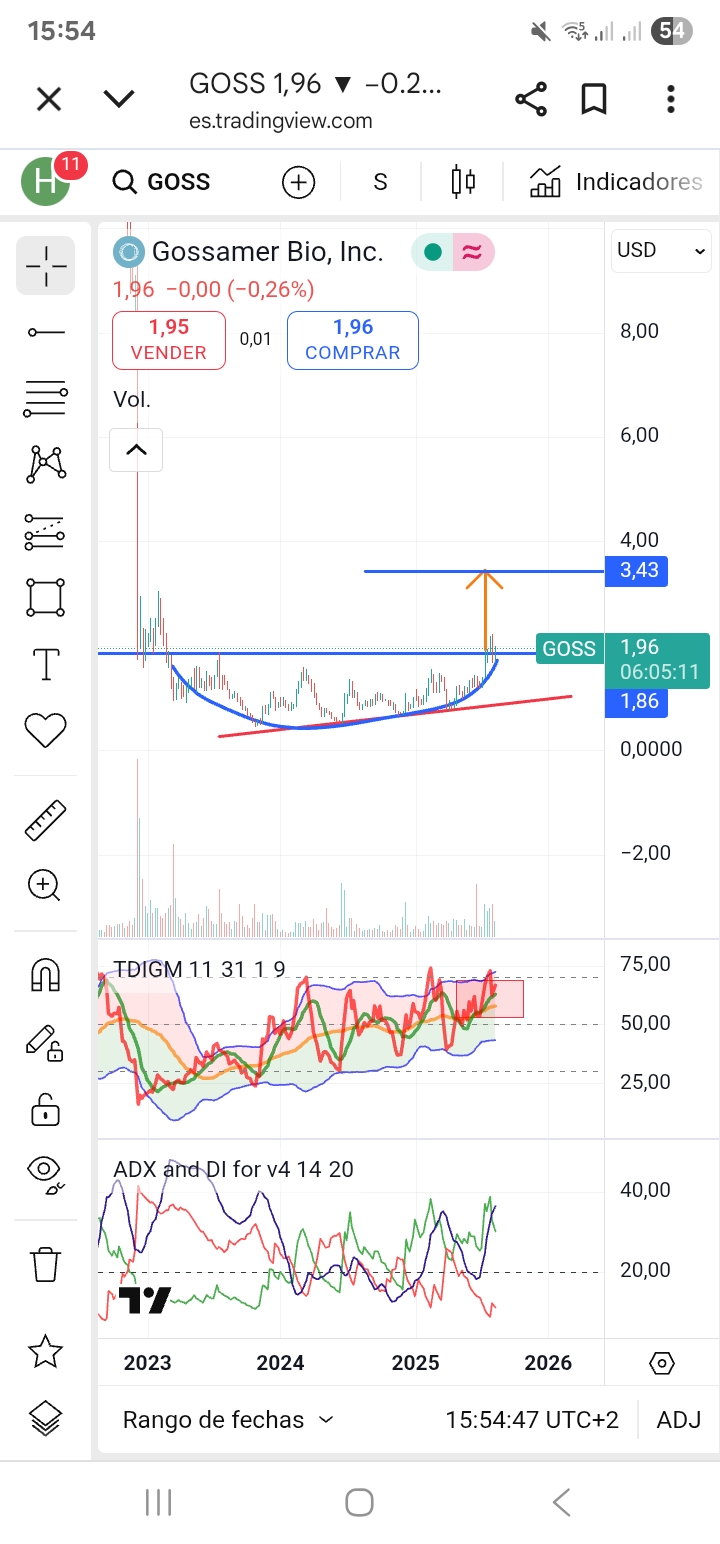720x1544 pixels.
Task: Click the es.tradingview.com URL text
Action: pyautogui.click(x=281, y=121)
